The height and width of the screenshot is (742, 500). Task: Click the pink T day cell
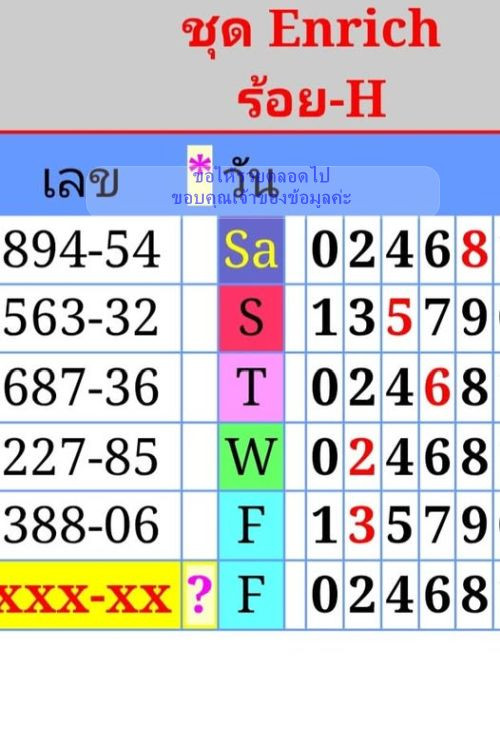pyautogui.click(x=251, y=388)
